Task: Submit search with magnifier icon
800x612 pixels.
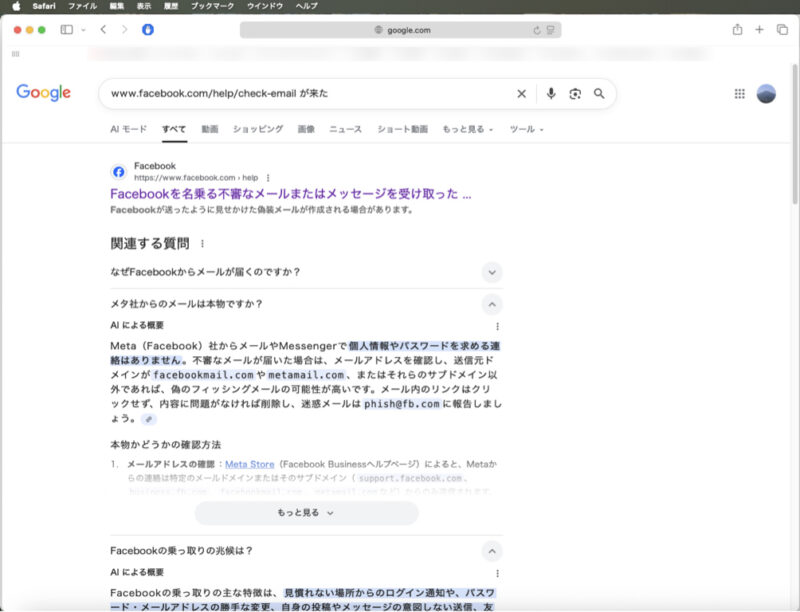Action: [599, 94]
